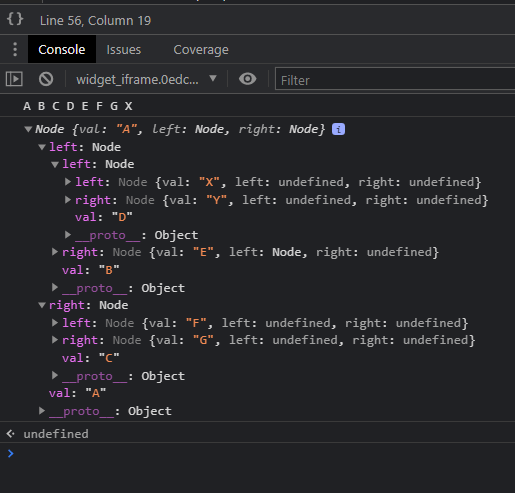515x493 pixels.
Task: Collapse the nested left: Node containing D
Action: (x=55, y=164)
